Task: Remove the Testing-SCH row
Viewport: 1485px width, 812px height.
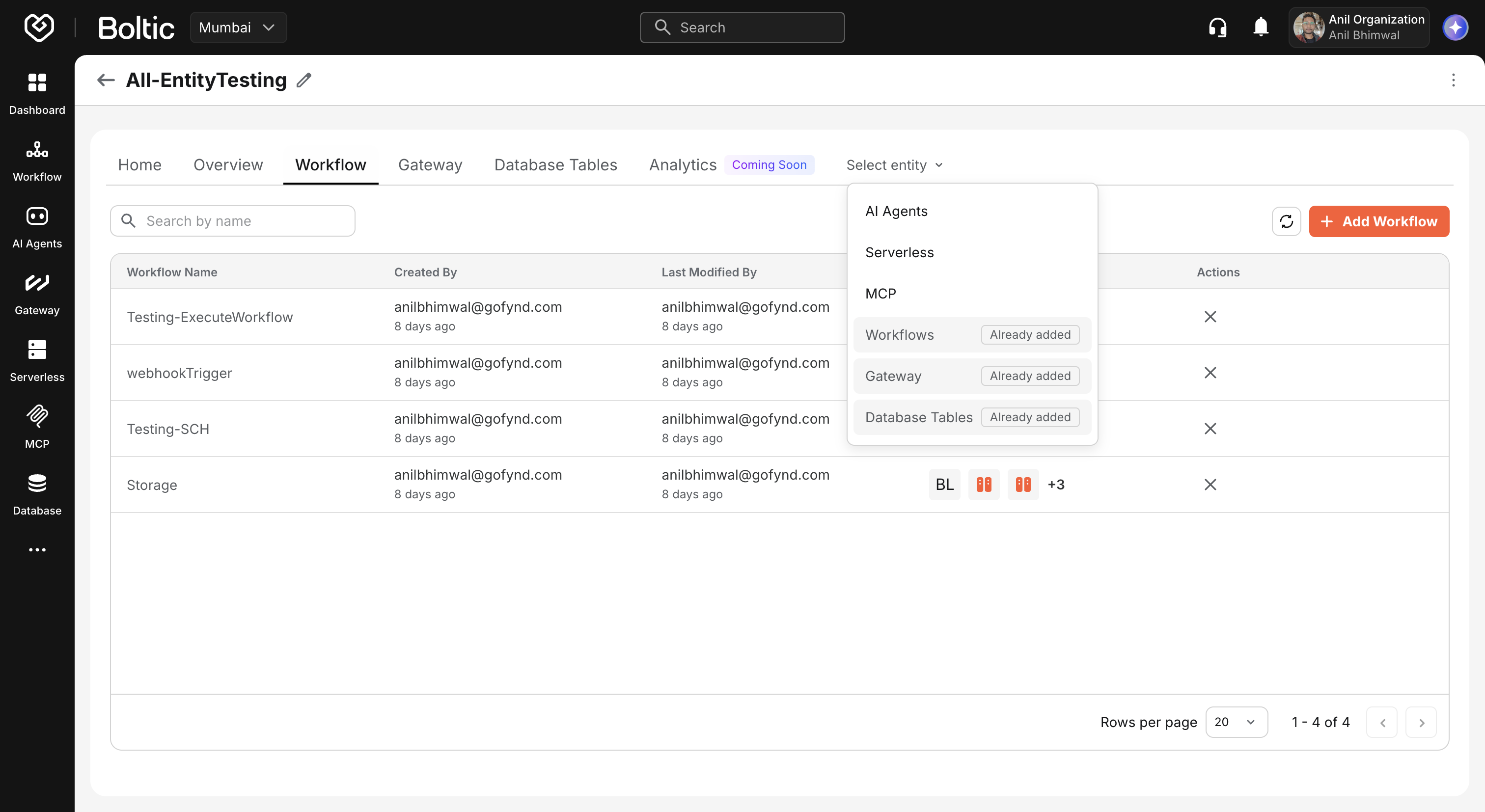Action: pos(1210,429)
